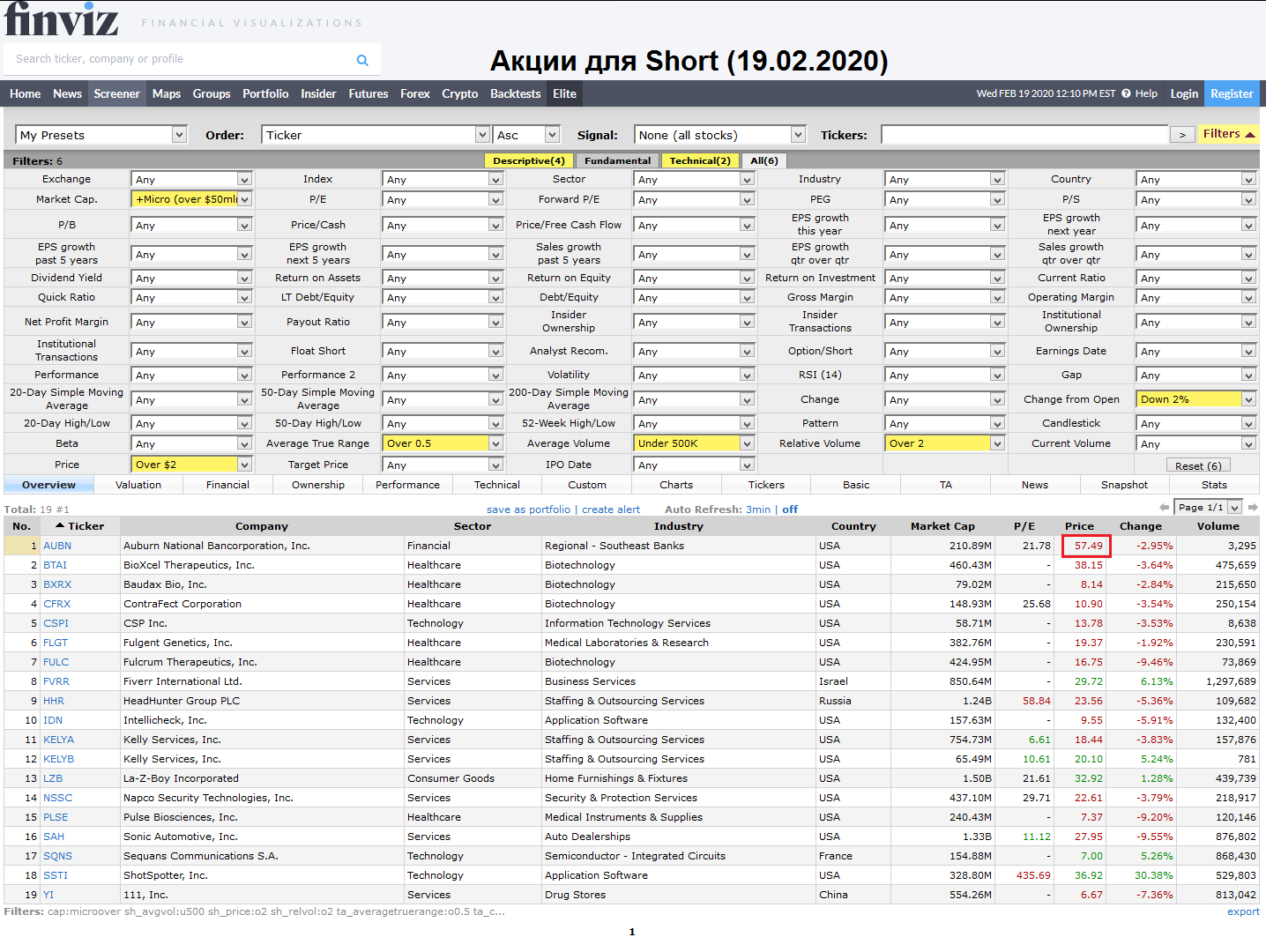The image size is (1266, 952).
Task: Open the Futures menu item
Action: coord(369,93)
